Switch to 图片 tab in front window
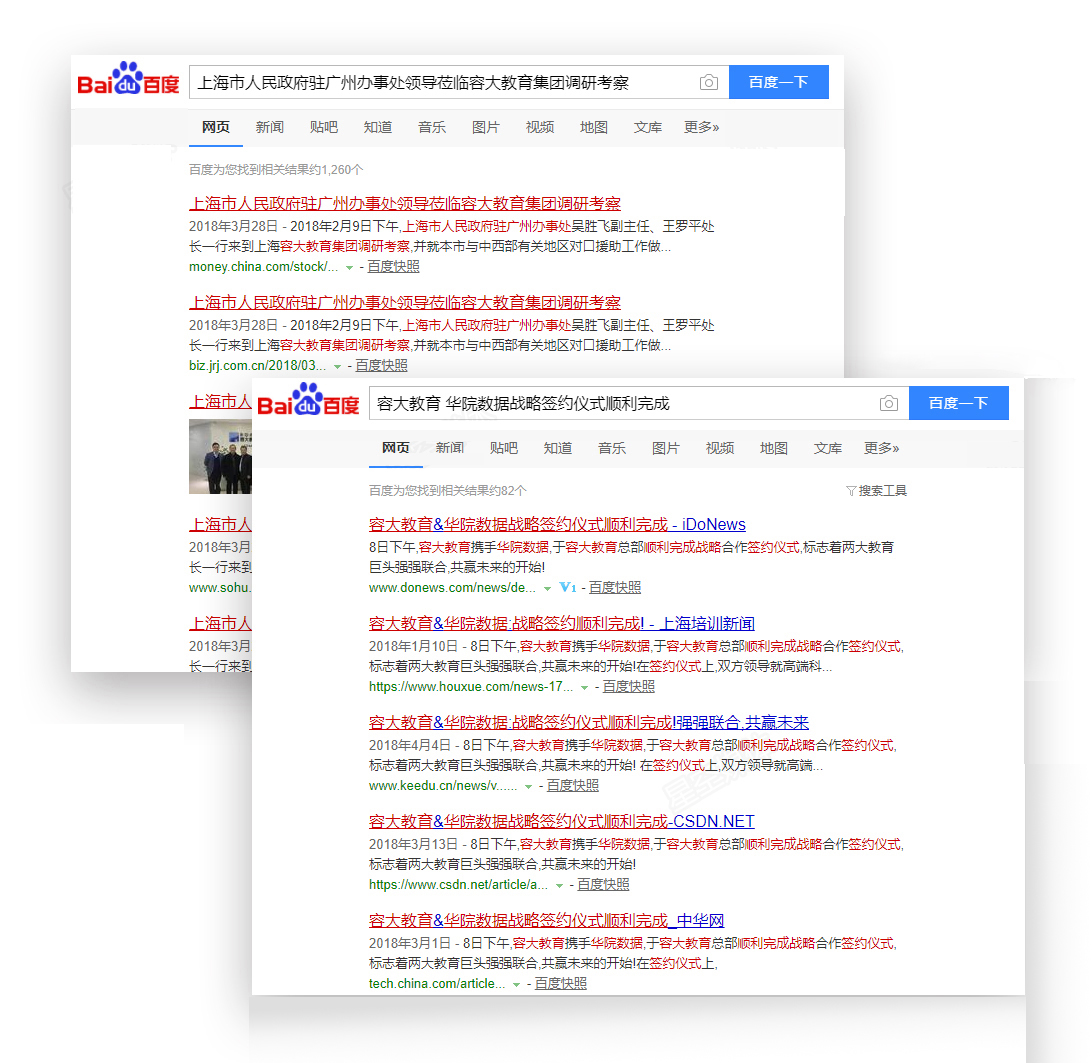This screenshot has width=1092, height=1063. [666, 448]
